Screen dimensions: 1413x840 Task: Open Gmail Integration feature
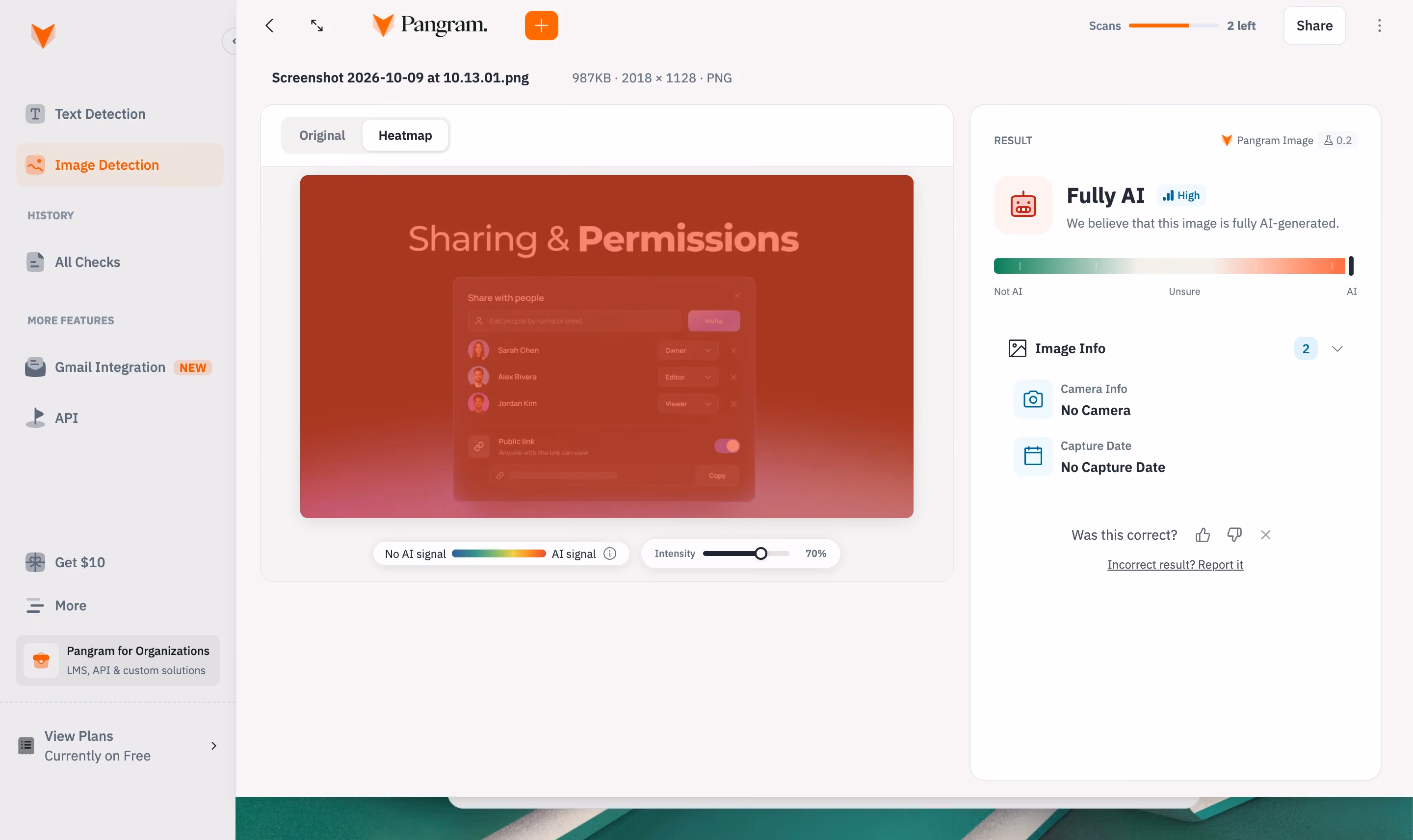[119, 367]
